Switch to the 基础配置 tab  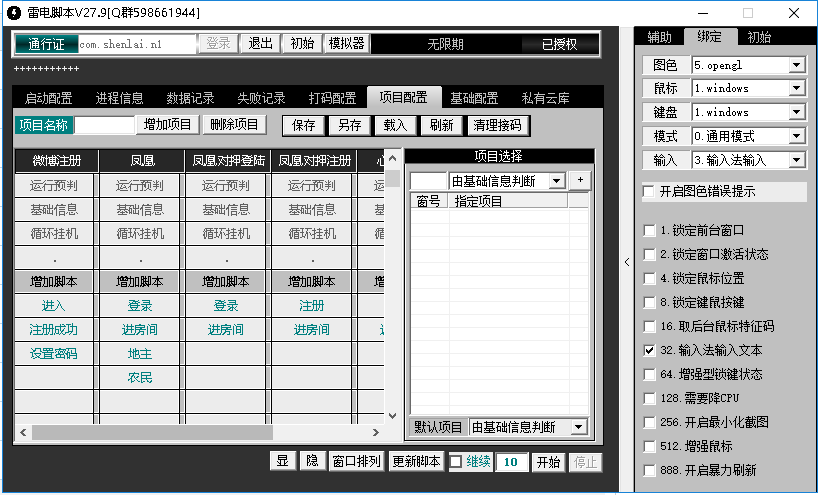(474, 98)
